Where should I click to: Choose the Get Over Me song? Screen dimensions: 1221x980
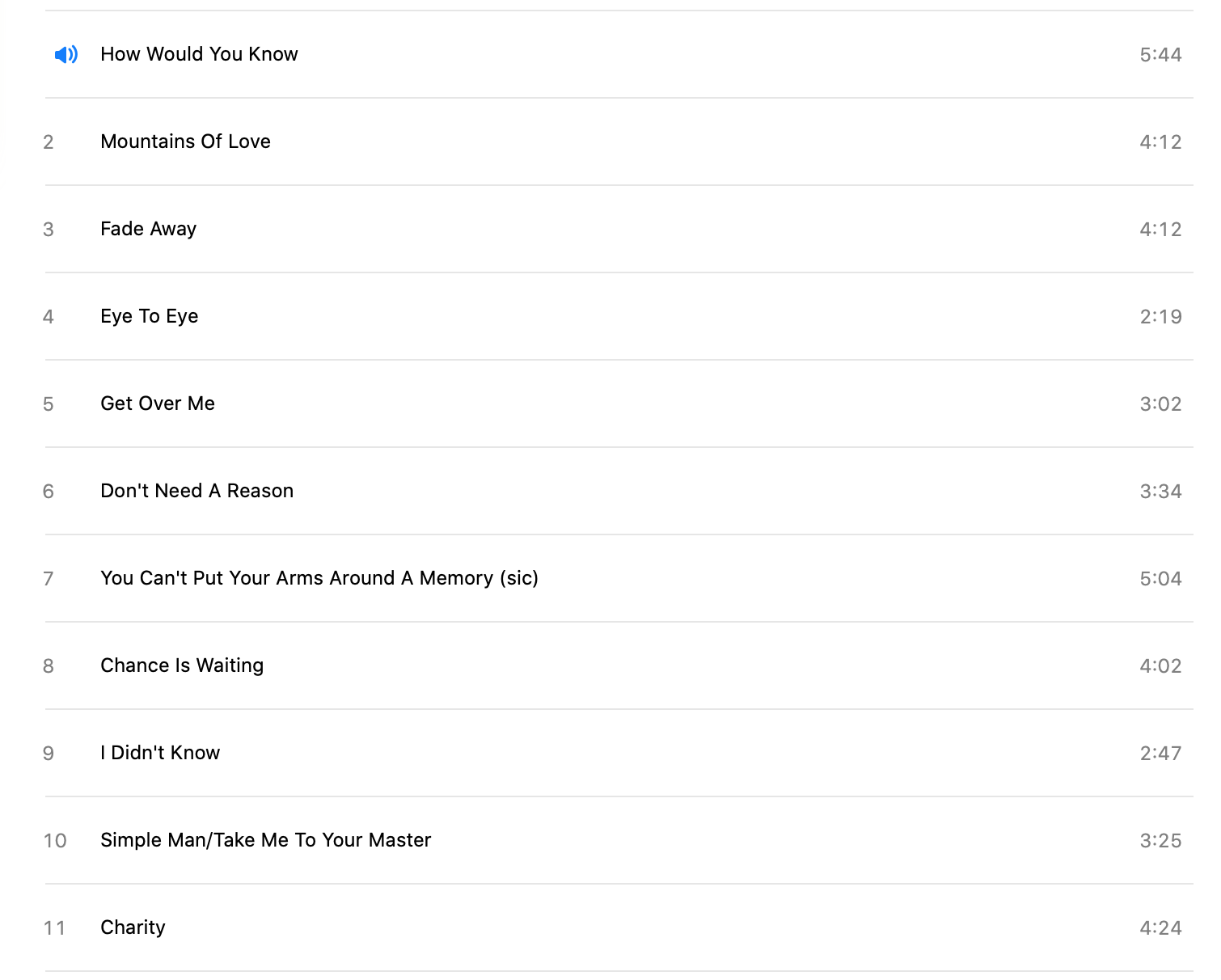[158, 403]
